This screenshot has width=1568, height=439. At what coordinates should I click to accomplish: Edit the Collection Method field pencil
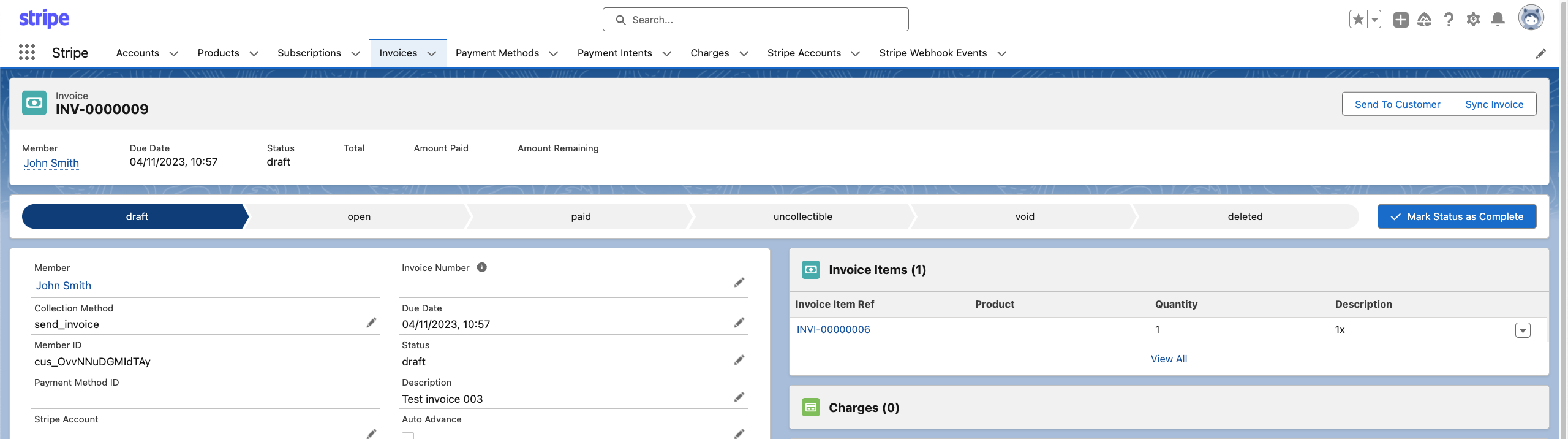[x=371, y=323]
